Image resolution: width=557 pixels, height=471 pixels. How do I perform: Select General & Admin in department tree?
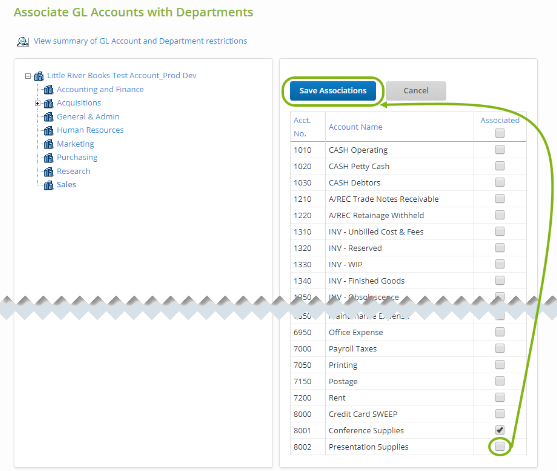pos(88,117)
